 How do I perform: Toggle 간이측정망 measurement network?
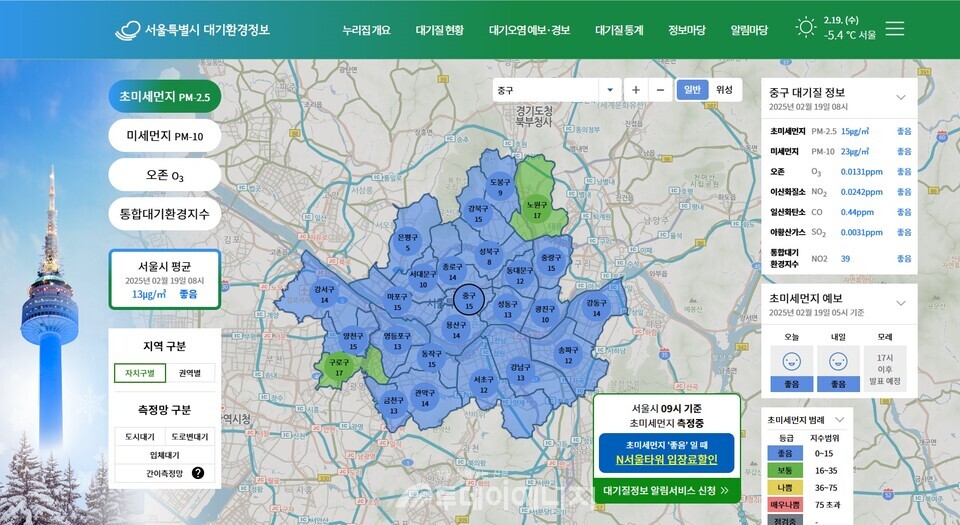click(x=164, y=473)
